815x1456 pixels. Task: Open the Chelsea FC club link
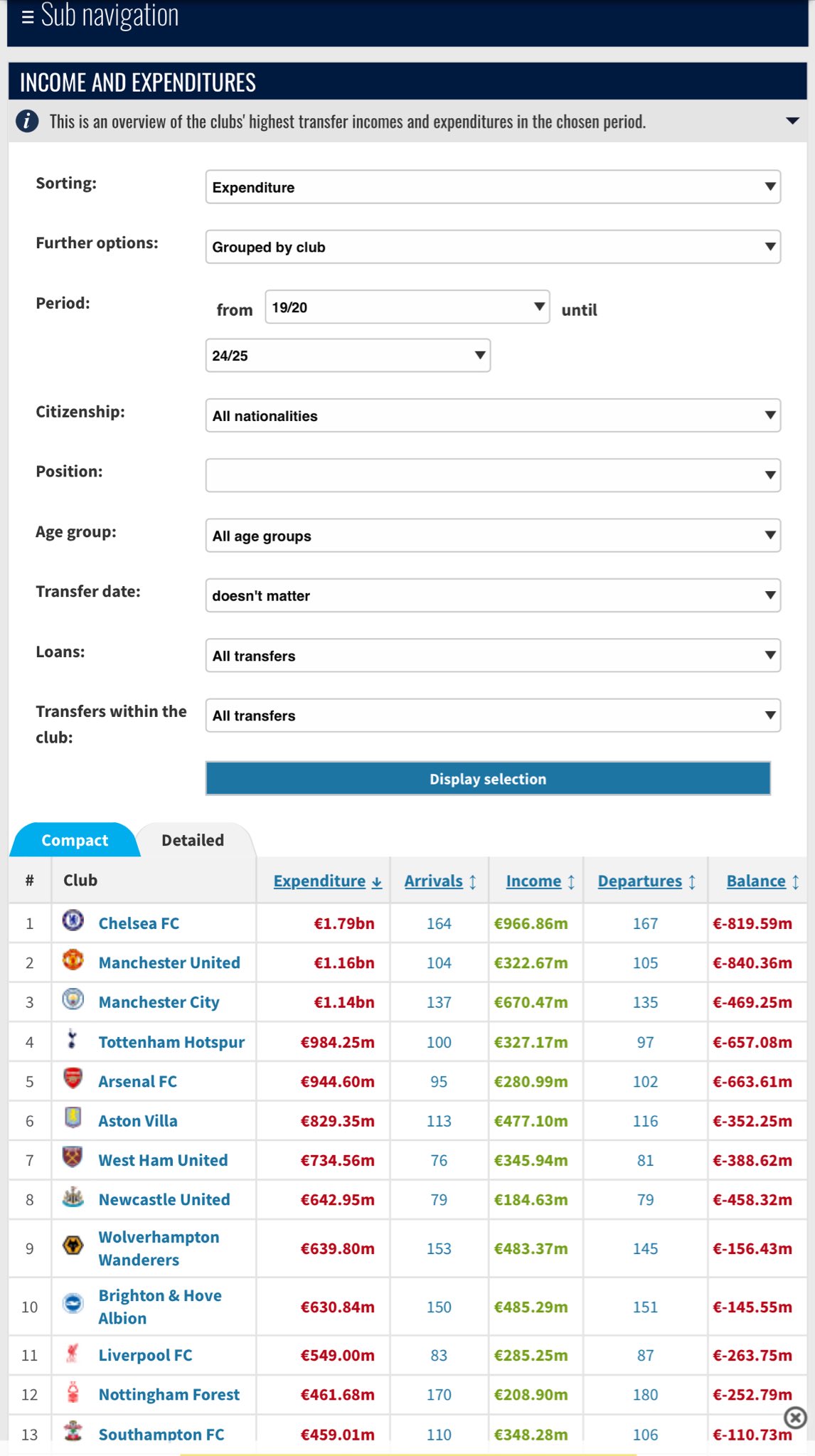click(x=139, y=923)
